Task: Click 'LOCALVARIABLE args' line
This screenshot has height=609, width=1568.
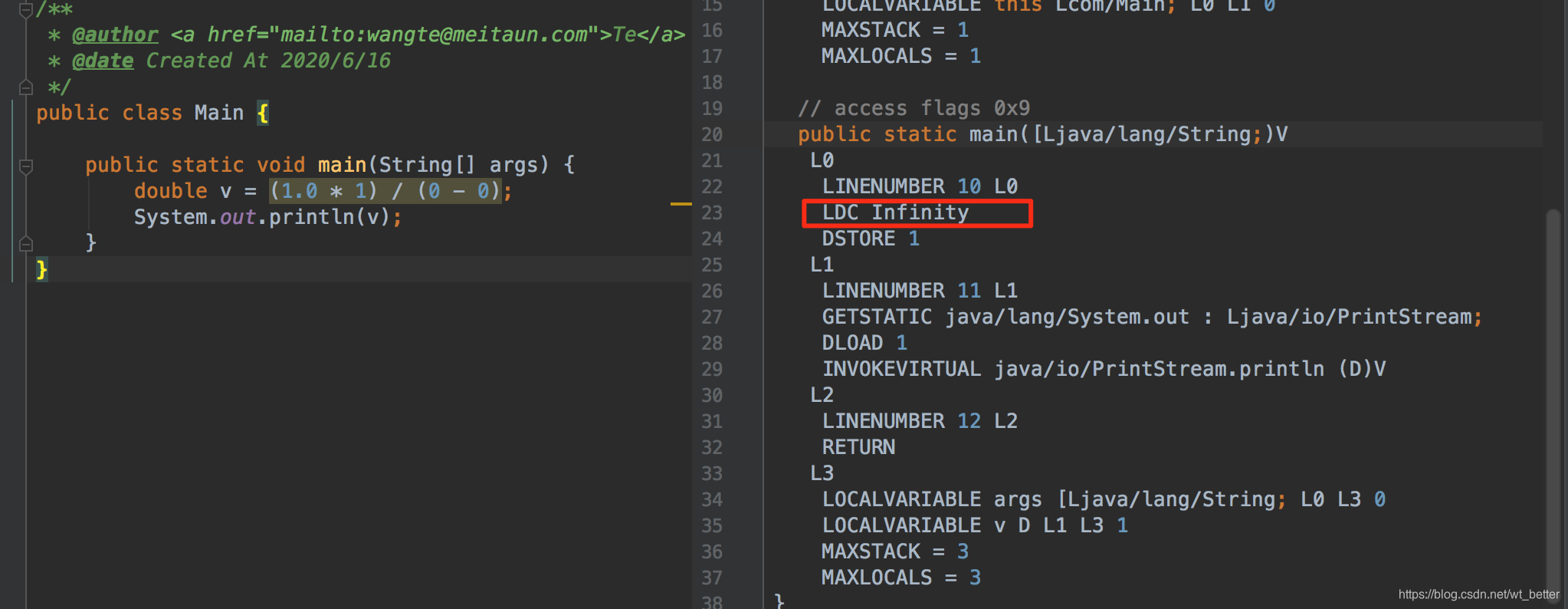Action: (1104, 499)
